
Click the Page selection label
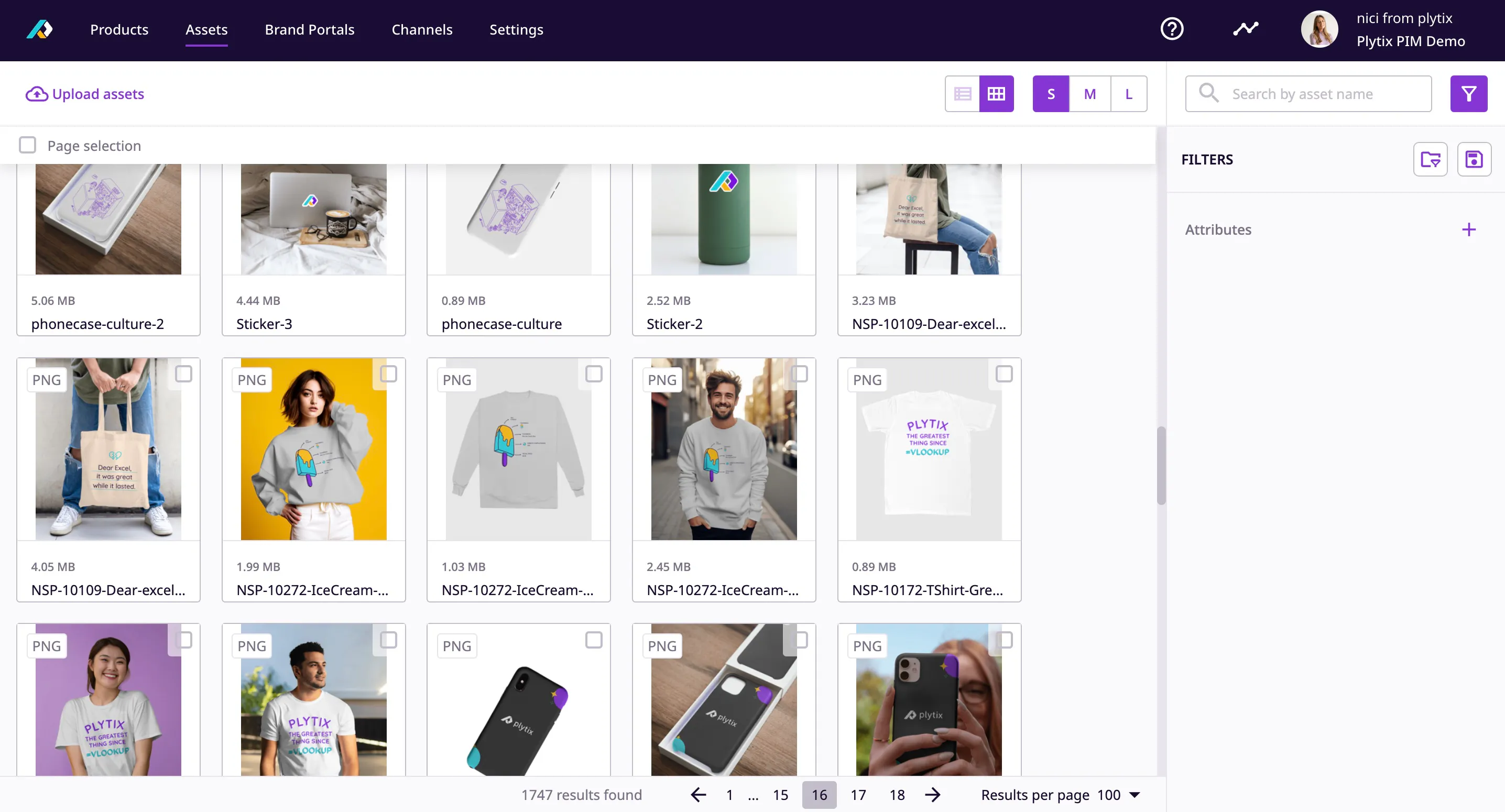point(94,146)
